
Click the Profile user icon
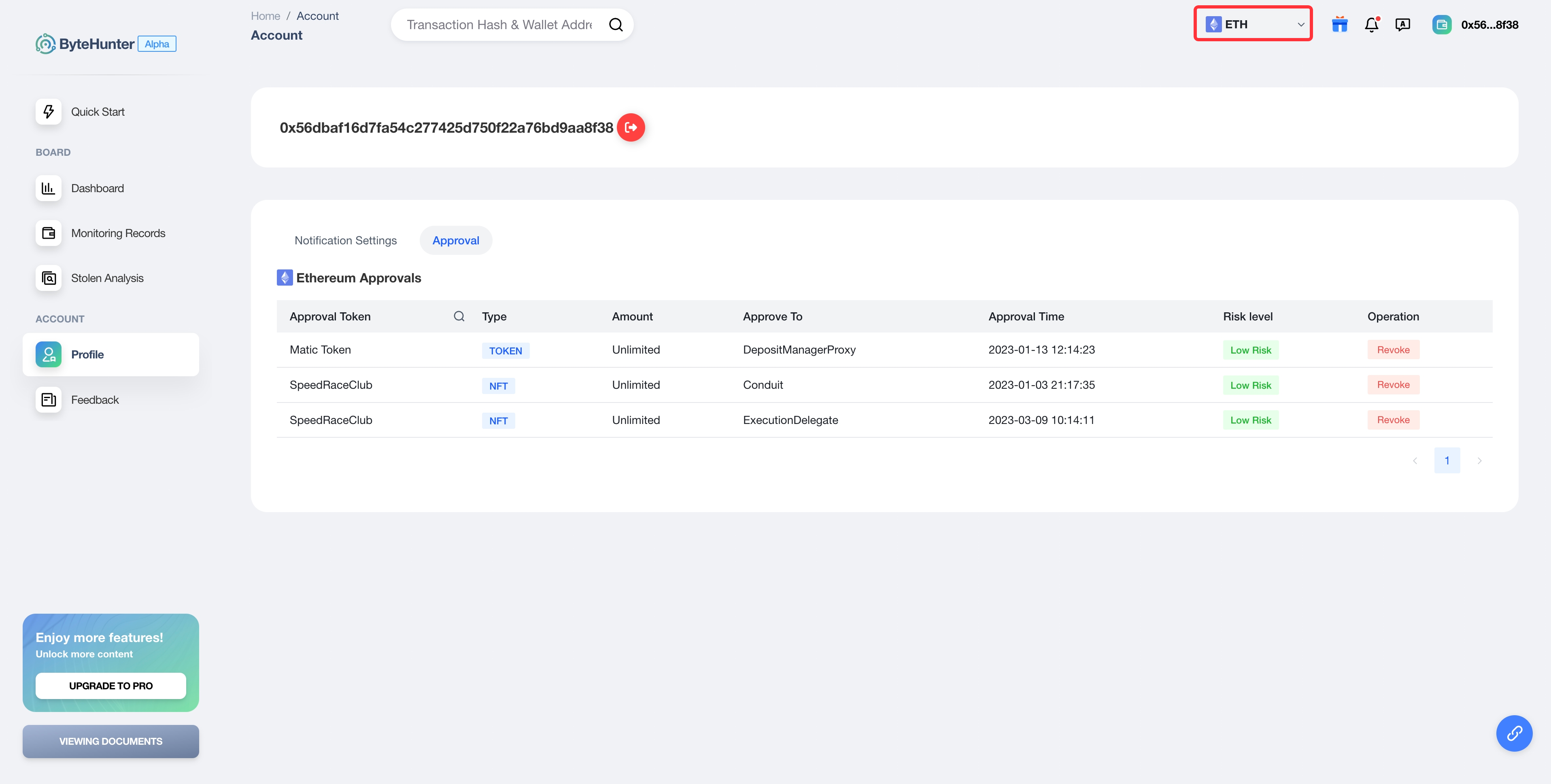coord(48,354)
